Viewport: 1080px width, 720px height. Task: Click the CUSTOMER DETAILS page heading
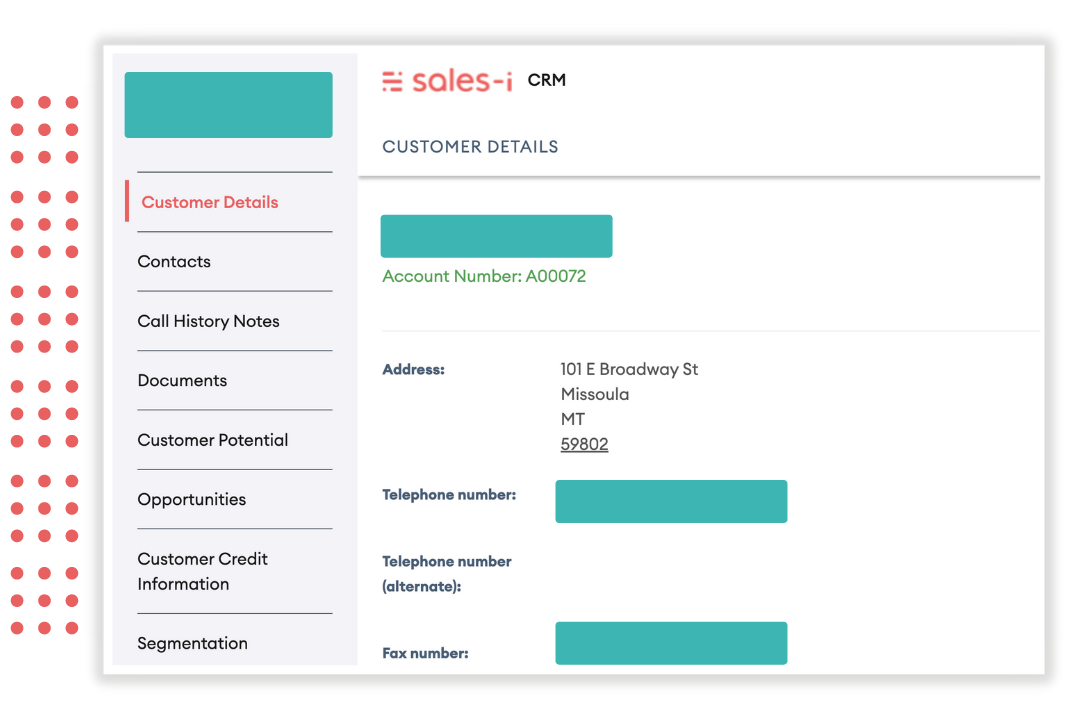470,147
